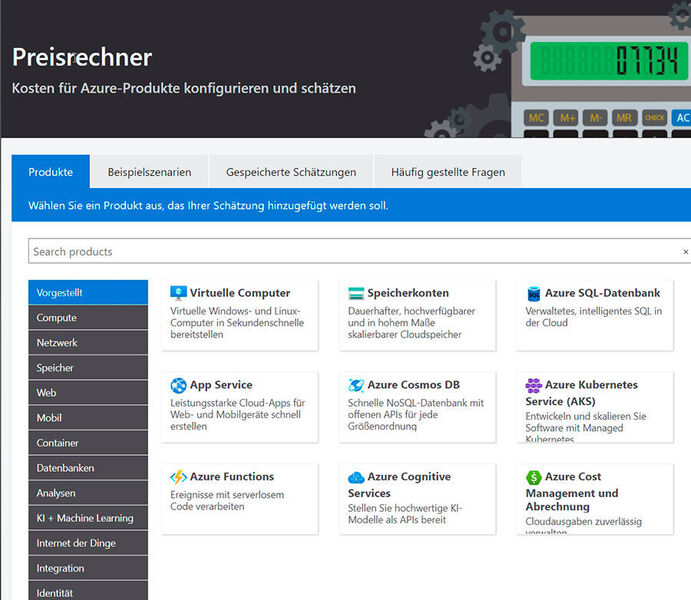Image resolution: width=691 pixels, height=600 pixels.
Task: Click 'Entwickeln und skalieren Sie' description text
Action: click(x=586, y=427)
